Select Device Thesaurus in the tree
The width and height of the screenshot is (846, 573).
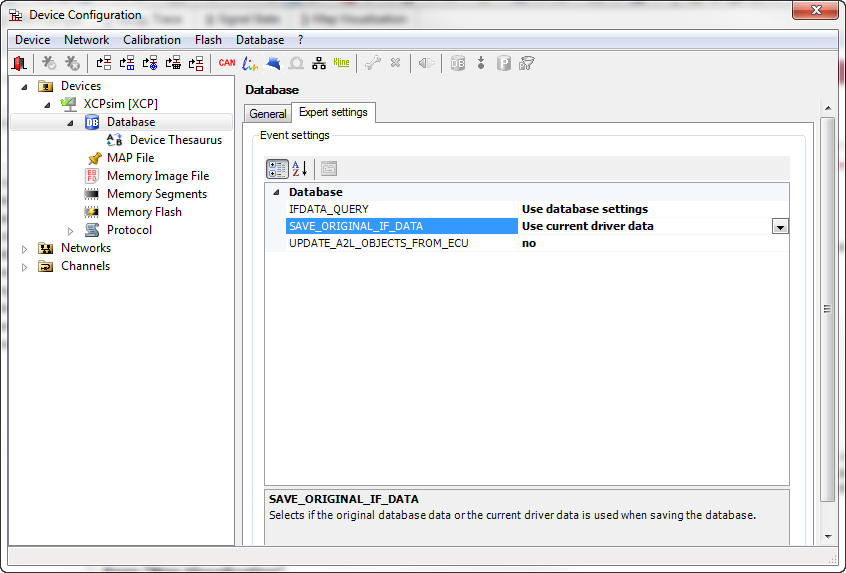pyautogui.click(x=175, y=140)
